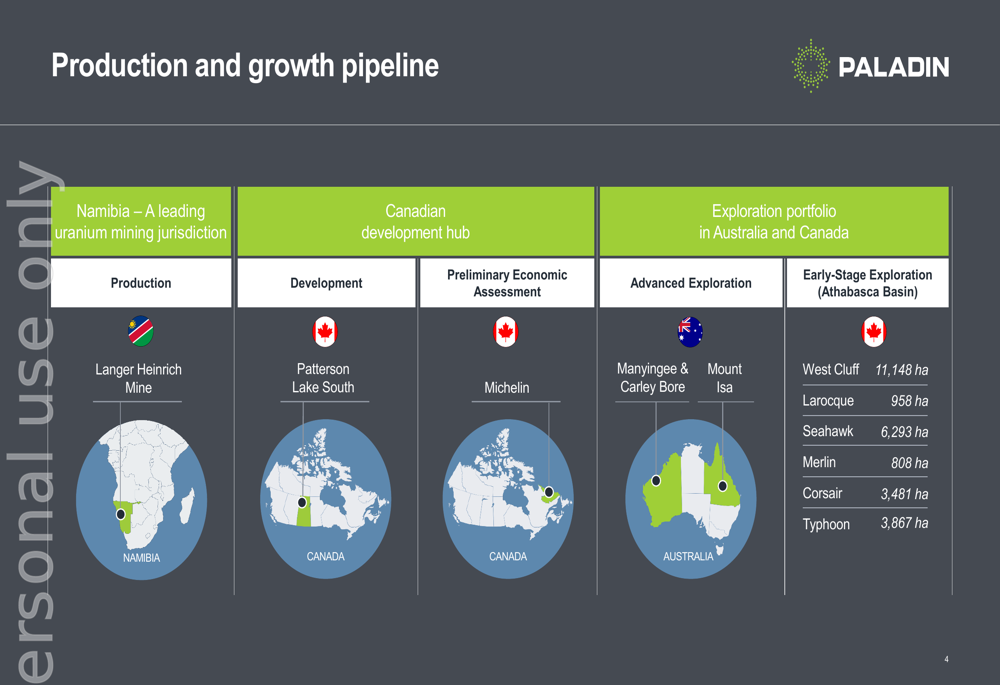Click the Canada flag under Early-Stage Exploration
The height and width of the screenshot is (685, 1000).
874,332
